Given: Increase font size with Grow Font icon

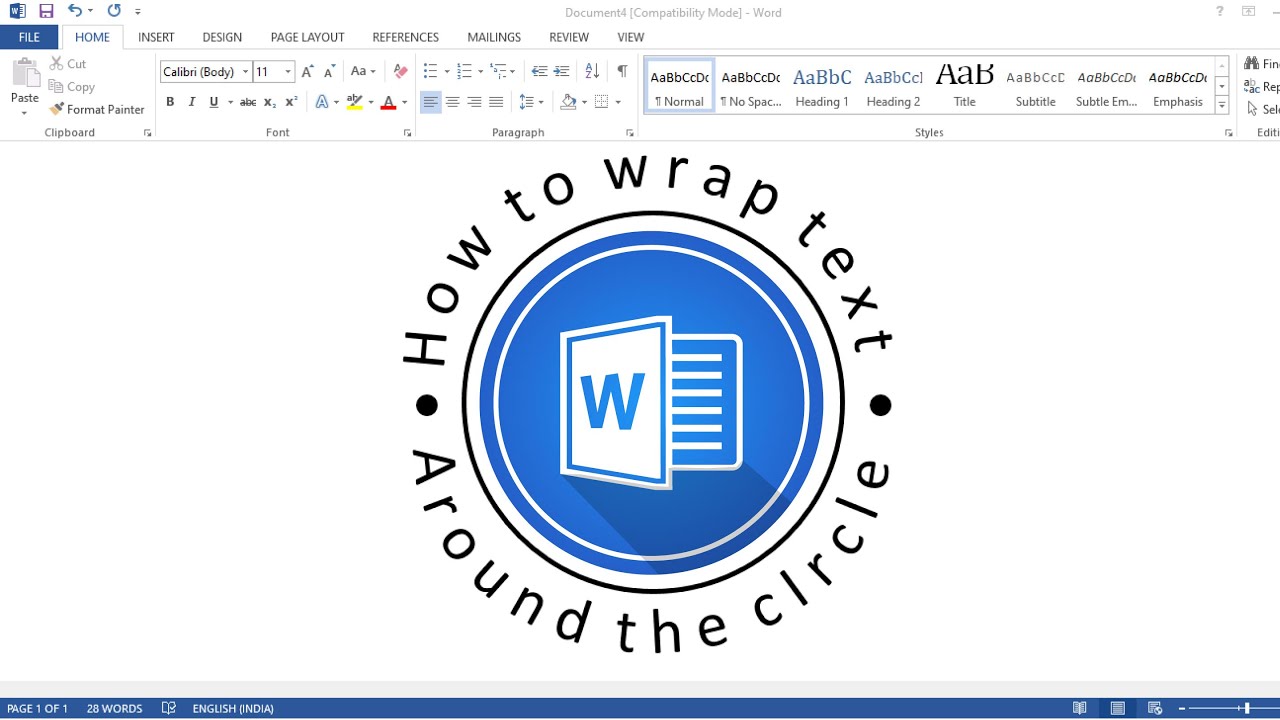Looking at the screenshot, I should tap(308, 72).
